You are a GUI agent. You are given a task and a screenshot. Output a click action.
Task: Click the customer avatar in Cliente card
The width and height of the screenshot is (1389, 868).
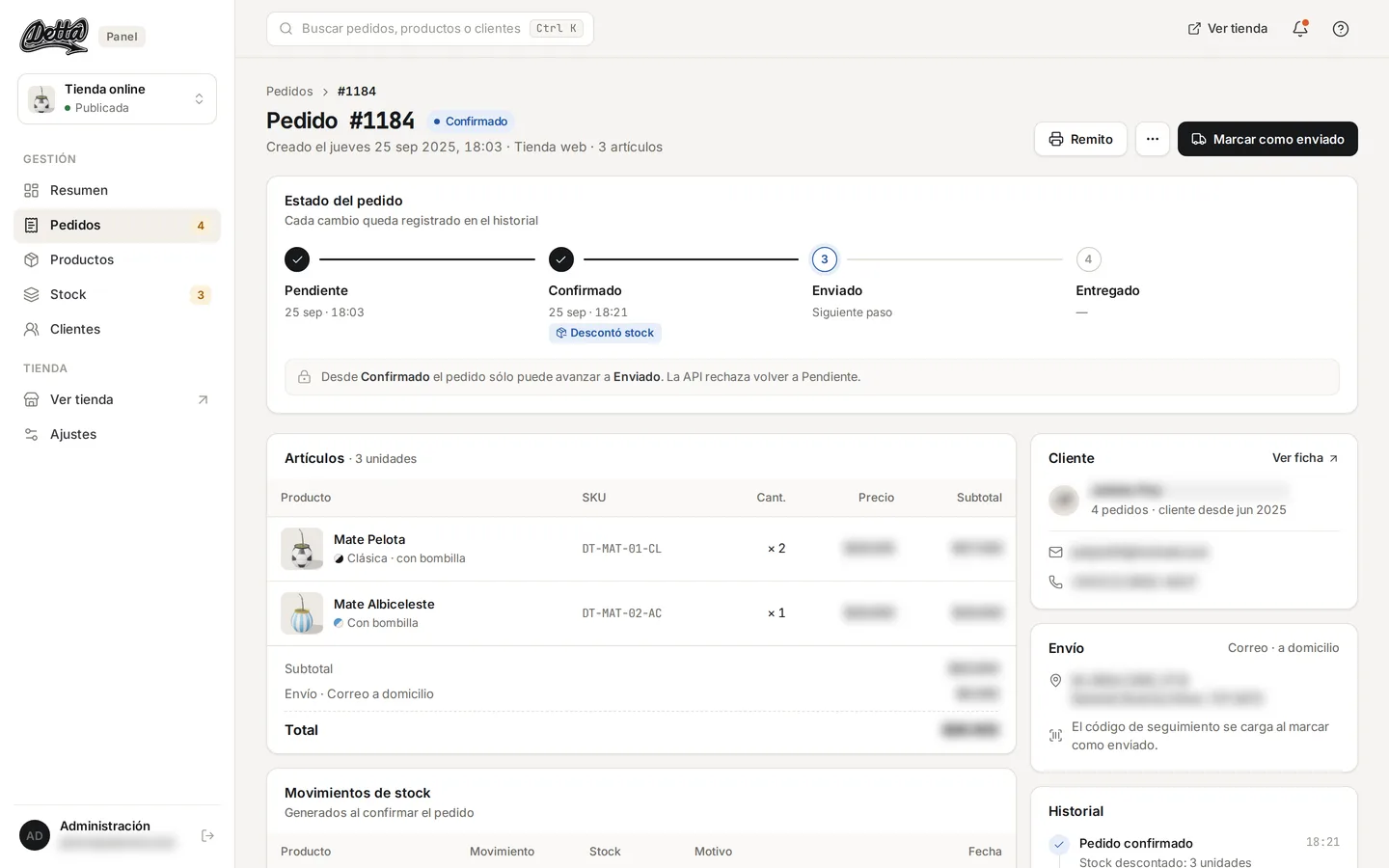coord(1064,500)
